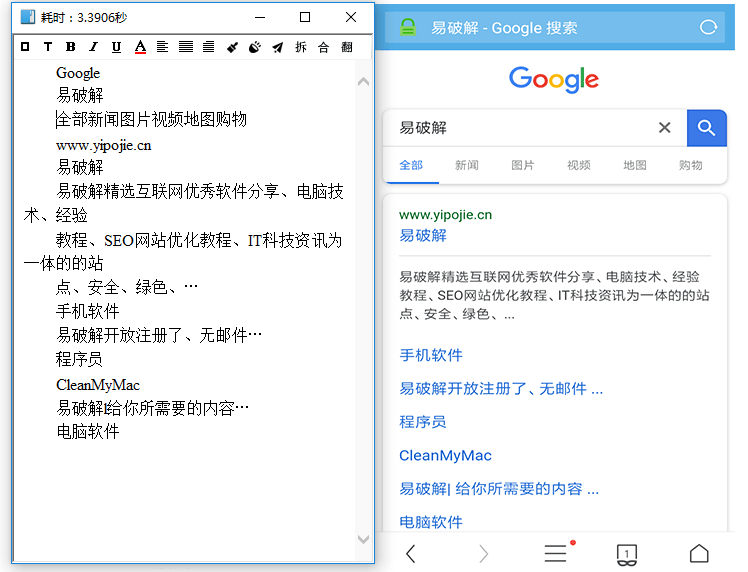Switch to the 视频 tab
Viewport: 748px width, 572px height.
(x=579, y=165)
